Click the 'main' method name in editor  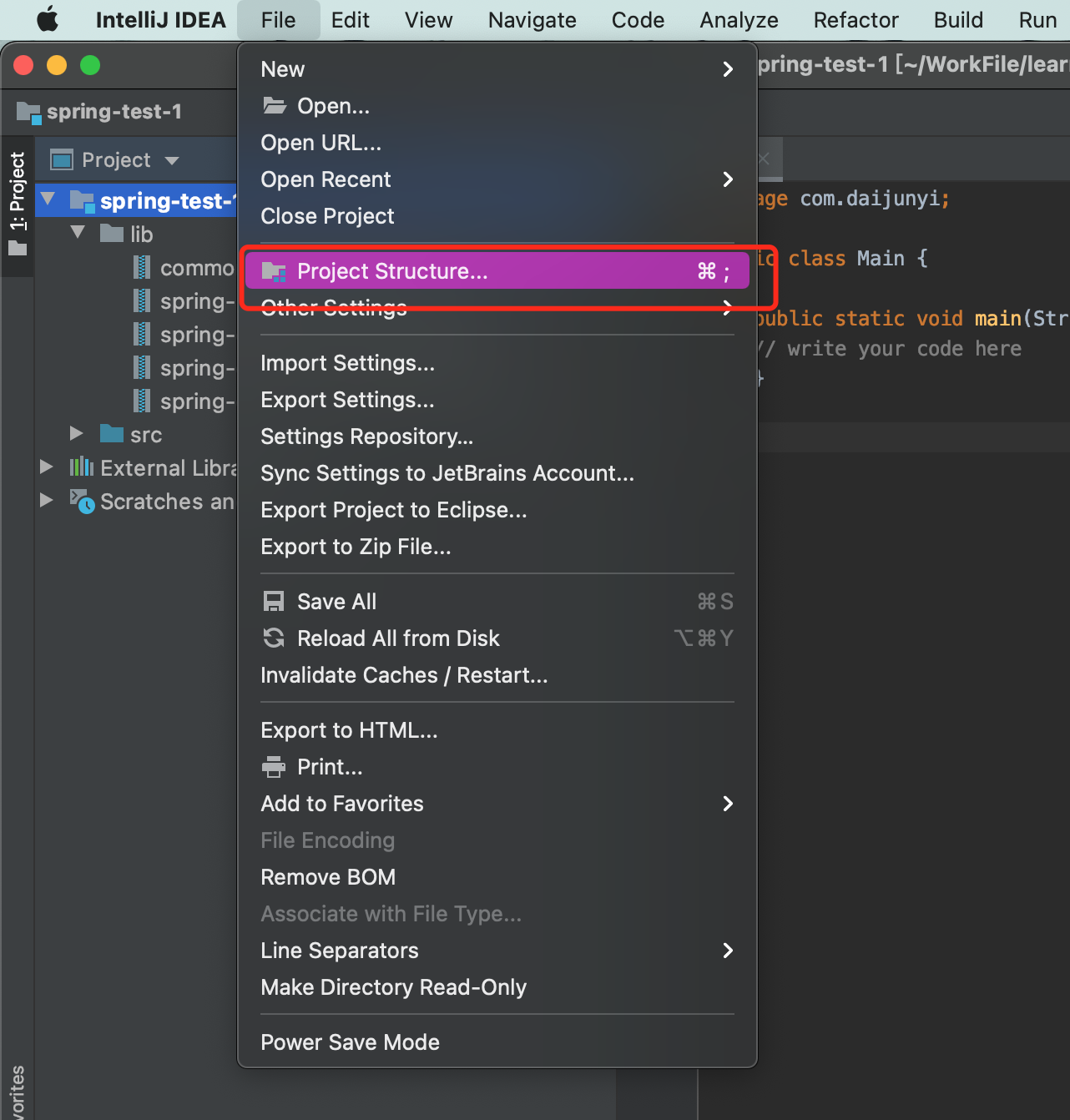(x=998, y=319)
